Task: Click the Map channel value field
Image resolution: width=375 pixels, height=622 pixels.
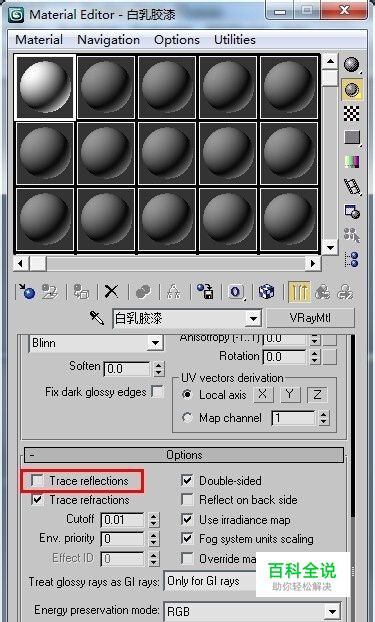Action: click(x=294, y=418)
